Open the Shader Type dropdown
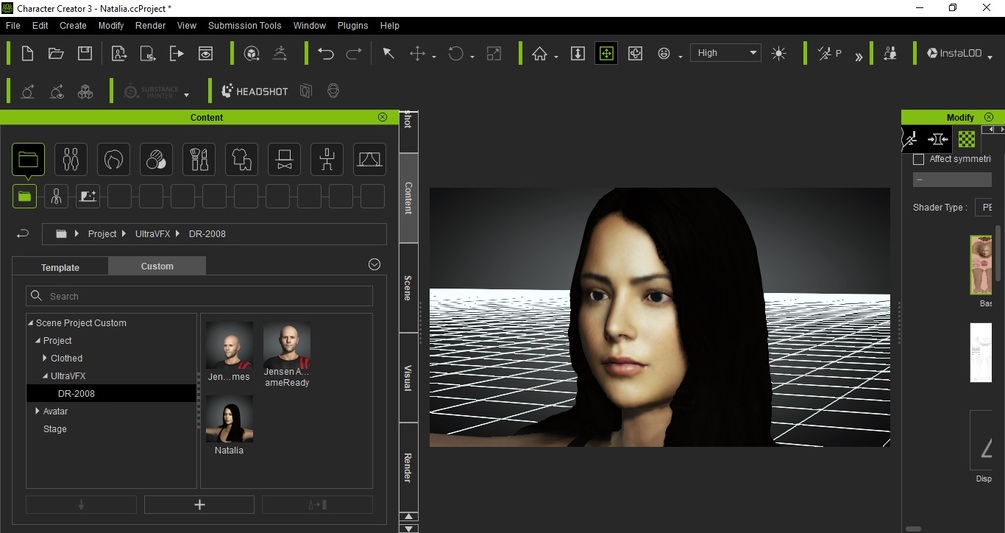The height and width of the screenshot is (533, 1005). click(x=983, y=208)
